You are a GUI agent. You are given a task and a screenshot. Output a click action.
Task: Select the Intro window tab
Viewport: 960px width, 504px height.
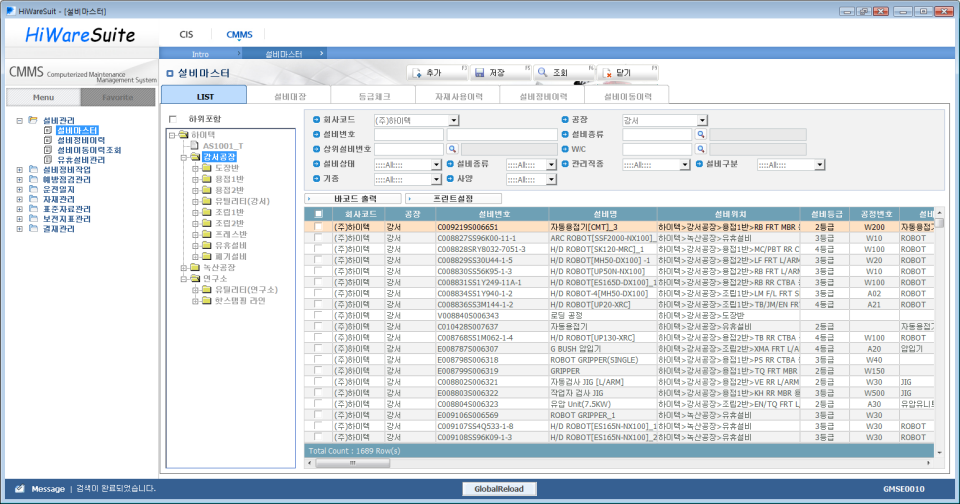coord(200,54)
